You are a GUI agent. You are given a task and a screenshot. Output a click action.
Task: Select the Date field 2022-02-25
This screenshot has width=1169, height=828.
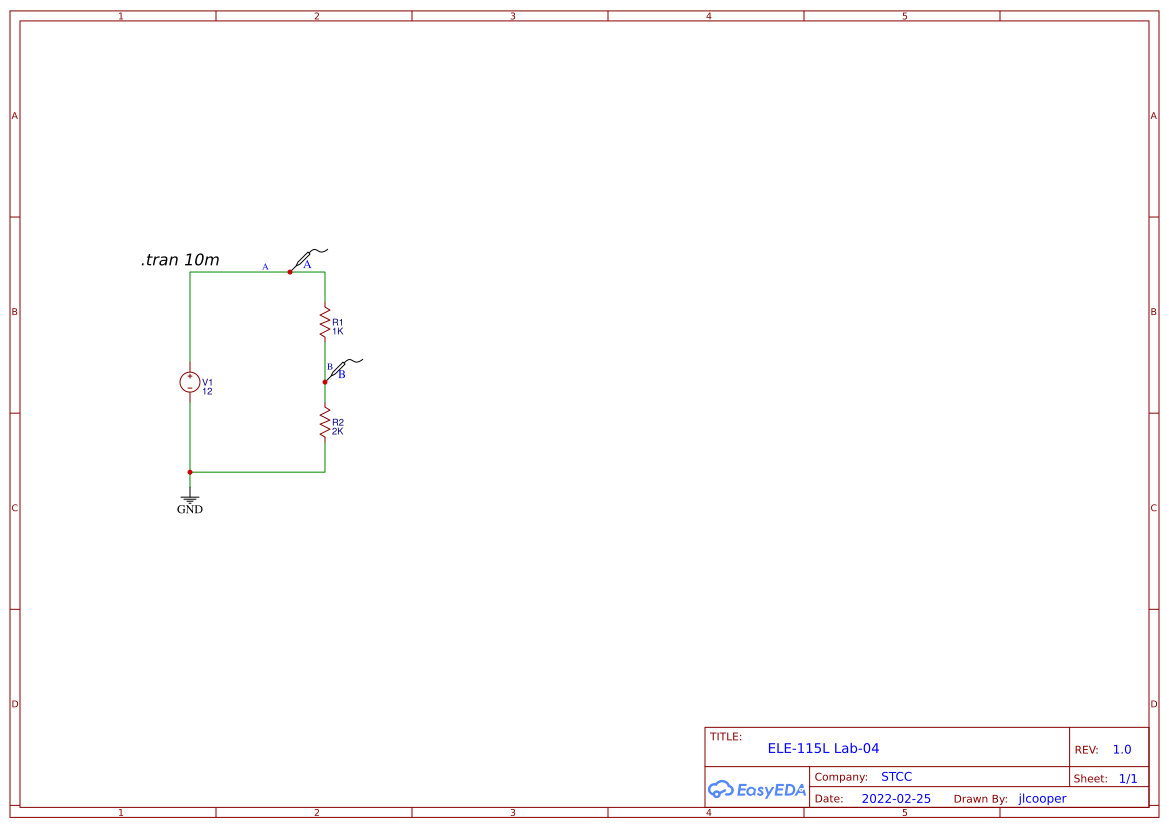(896, 798)
